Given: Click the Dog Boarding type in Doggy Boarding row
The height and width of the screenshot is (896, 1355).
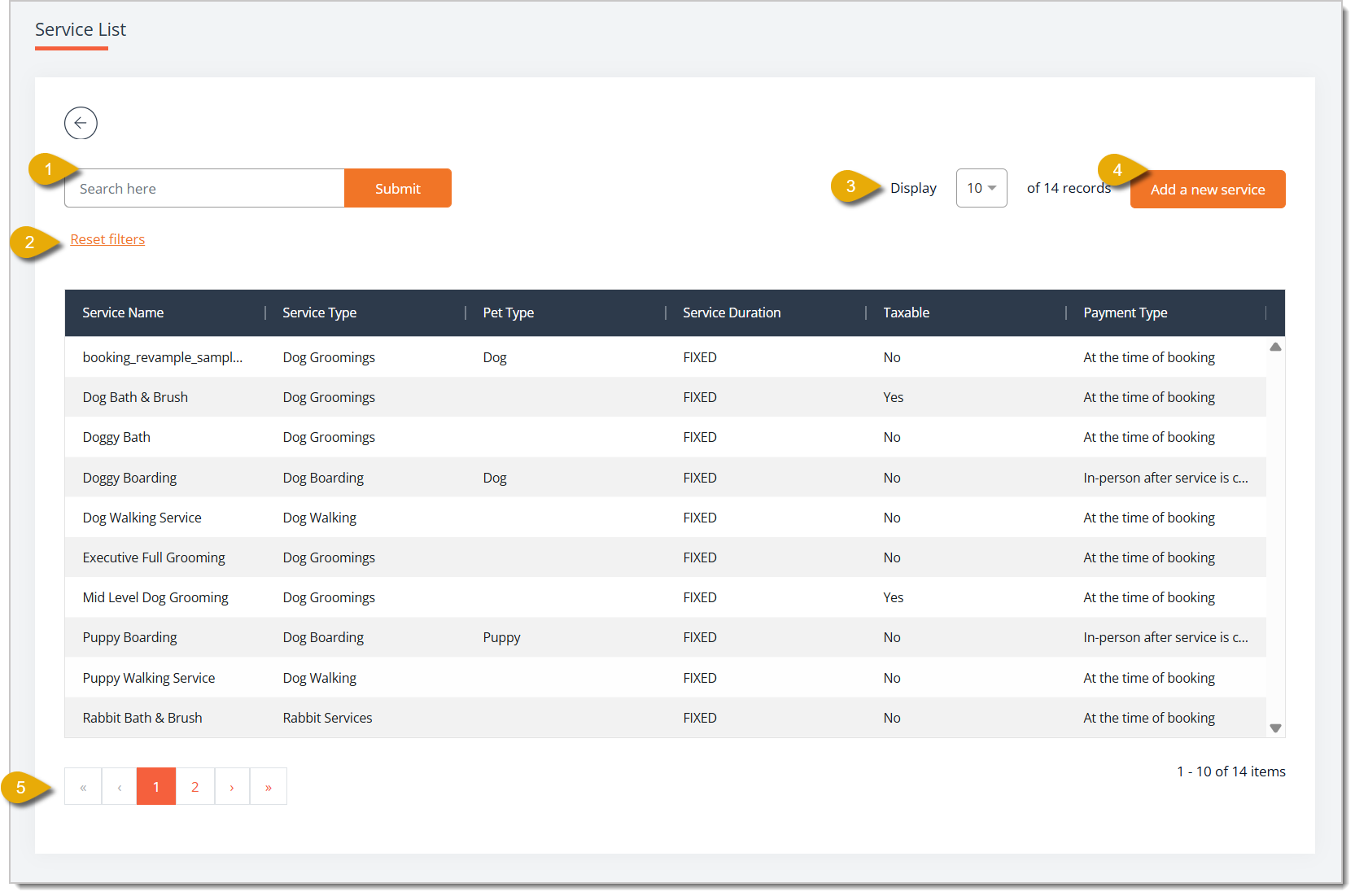Looking at the screenshot, I should point(323,478).
